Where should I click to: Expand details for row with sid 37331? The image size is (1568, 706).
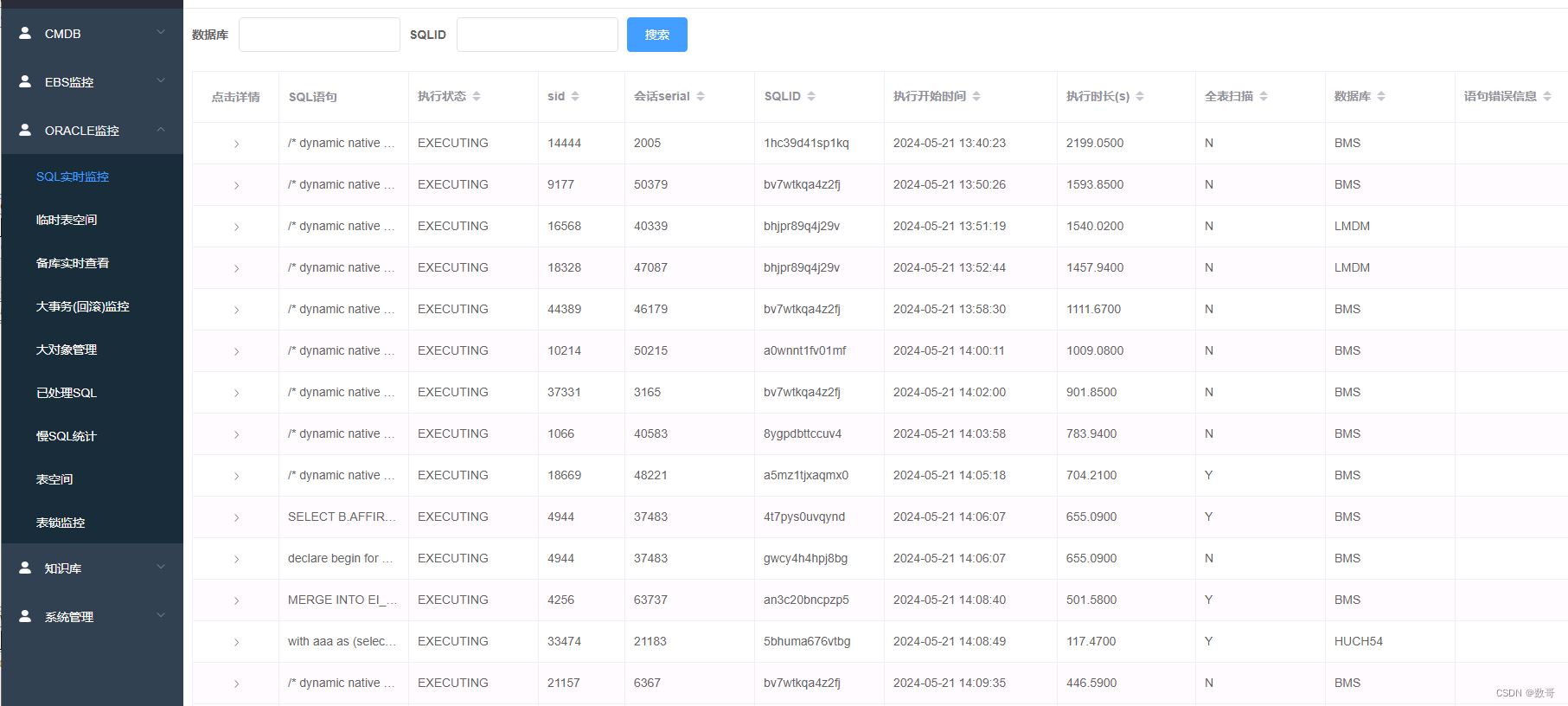click(x=236, y=393)
